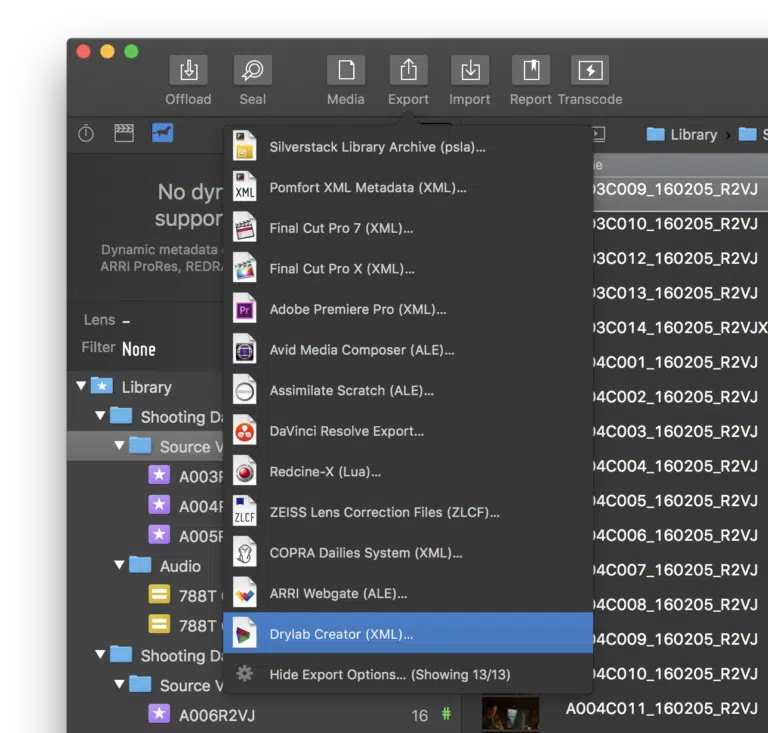This screenshot has width=768, height=733.
Task: Choose Adobe Premiere Pro (XML) export
Action: [408, 309]
